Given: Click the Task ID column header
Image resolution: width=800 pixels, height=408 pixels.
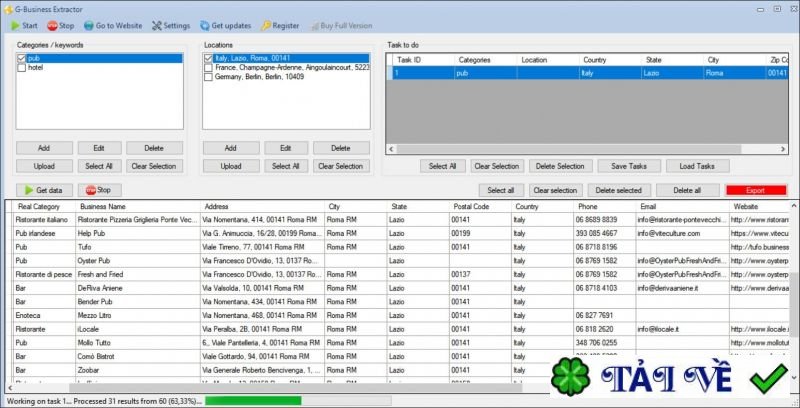Looking at the screenshot, I should click(423, 60).
